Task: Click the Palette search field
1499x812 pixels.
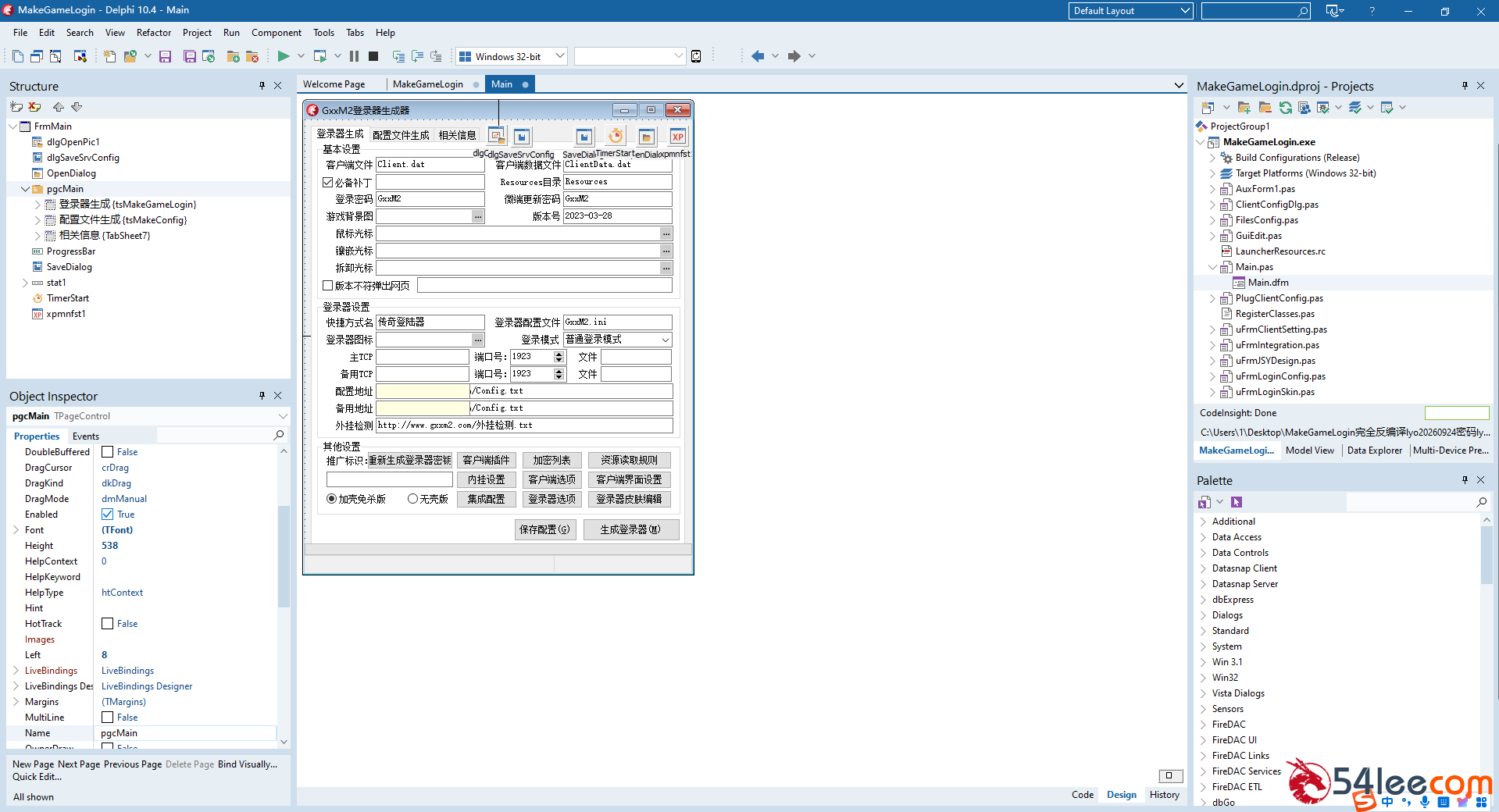Action: click(x=1416, y=502)
